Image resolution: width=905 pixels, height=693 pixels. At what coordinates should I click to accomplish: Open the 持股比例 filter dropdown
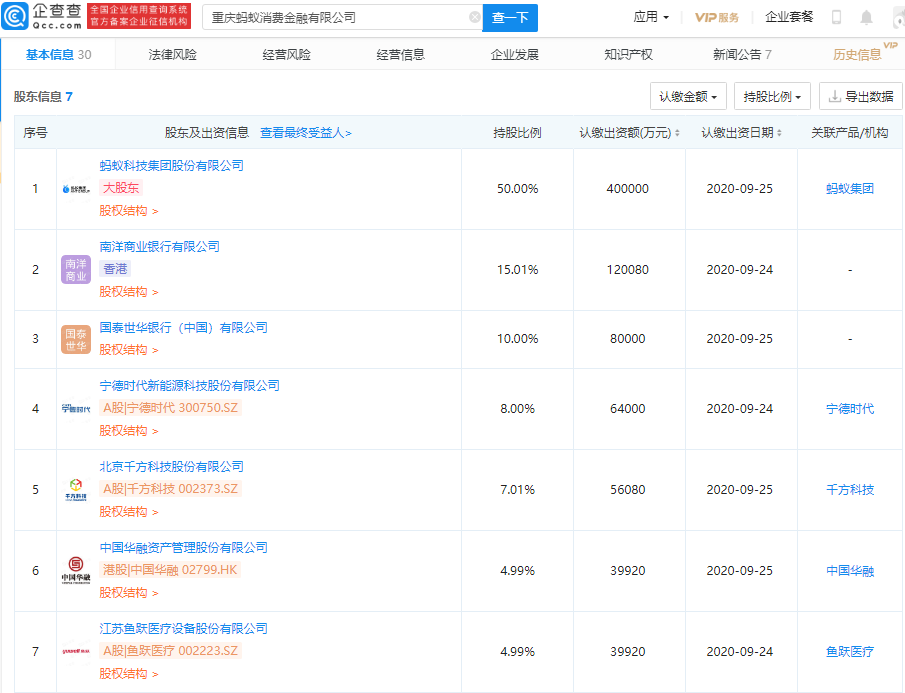(772, 95)
